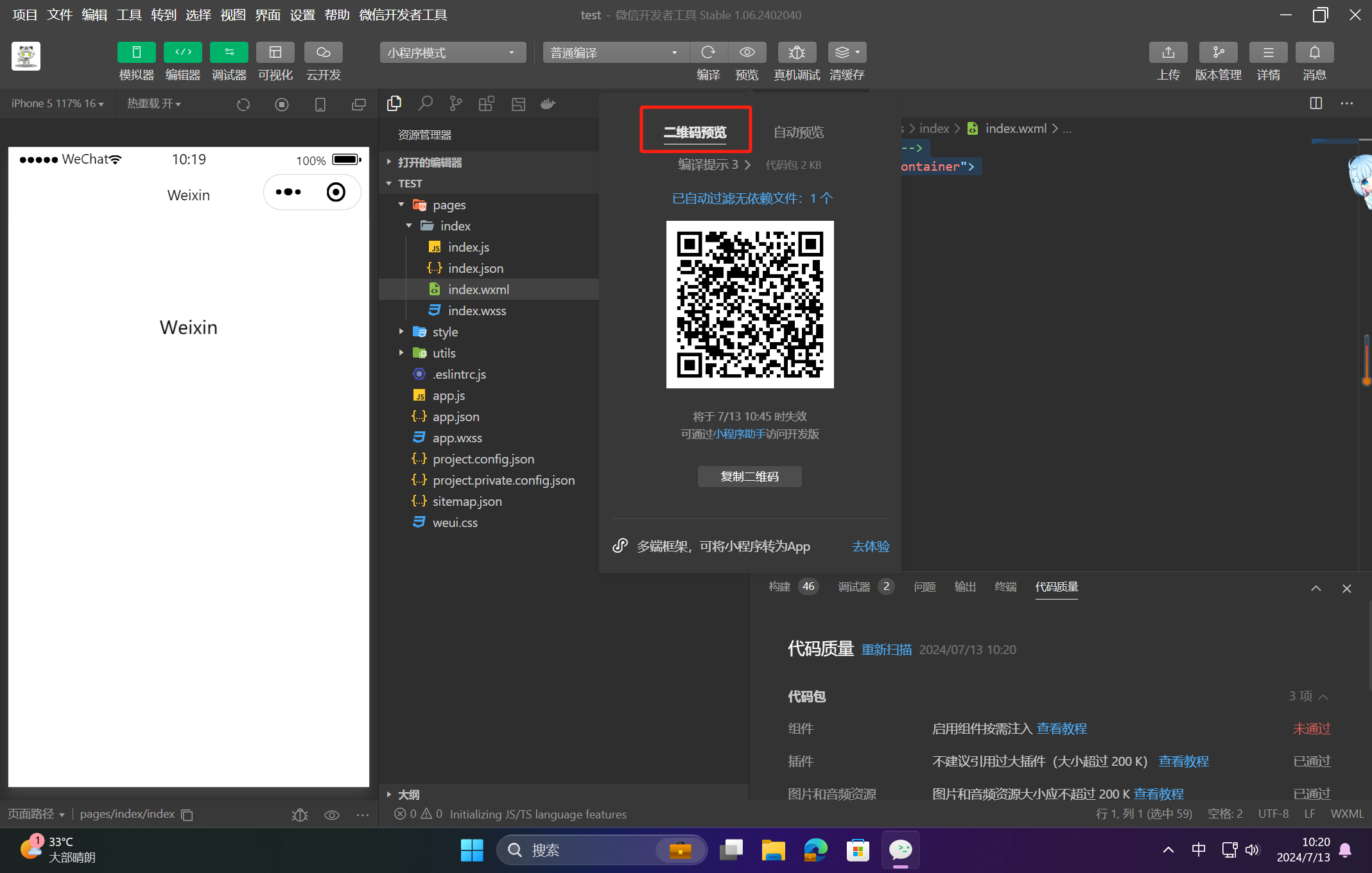Switch to the 自动预览 tab
Viewport: 1372px width, 873px height.
click(x=798, y=132)
